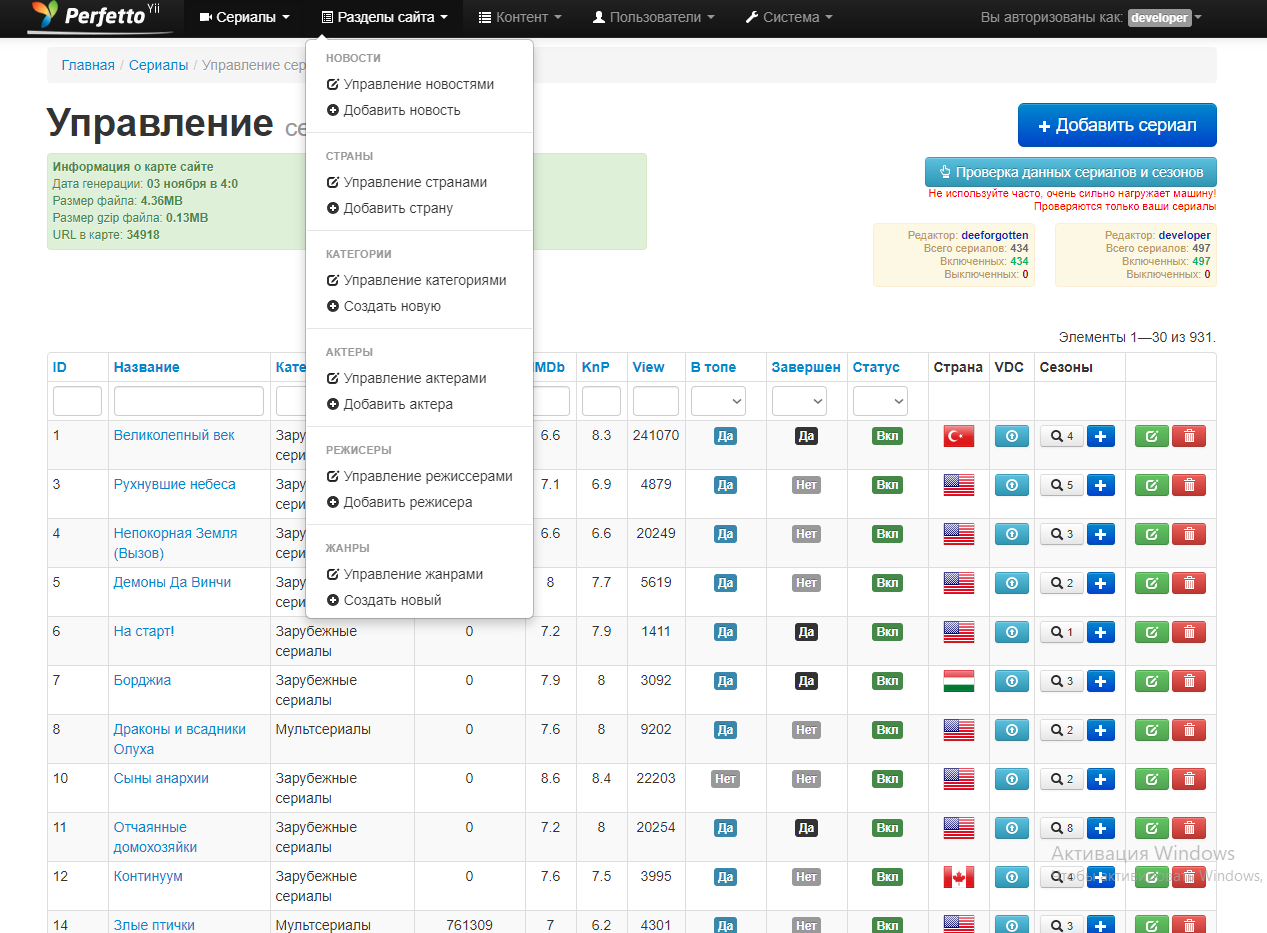The width and height of the screenshot is (1267, 933).
Task: Open the 'В топе' filter dropdown
Action: pyautogui.click(x=718, y=401)
